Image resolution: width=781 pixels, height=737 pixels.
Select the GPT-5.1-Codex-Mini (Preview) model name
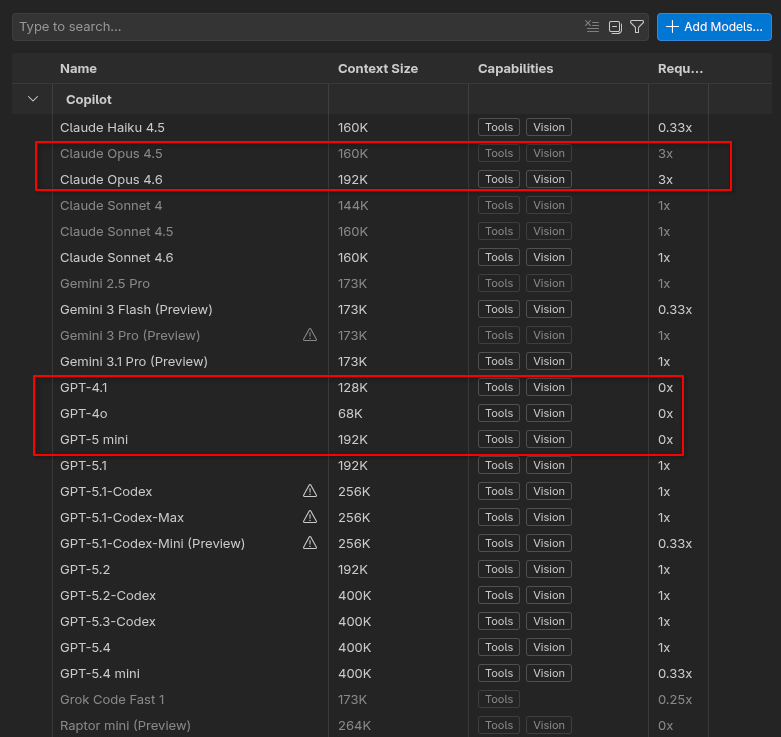pyautogui.click(x=152, y=543)
